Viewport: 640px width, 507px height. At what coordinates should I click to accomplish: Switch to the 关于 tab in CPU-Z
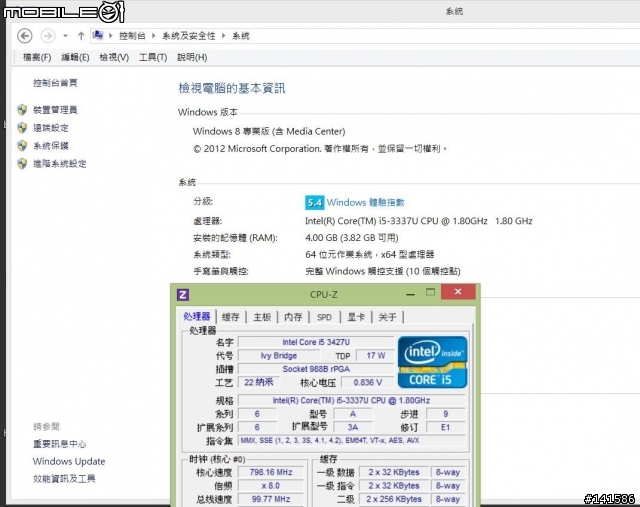387,317
